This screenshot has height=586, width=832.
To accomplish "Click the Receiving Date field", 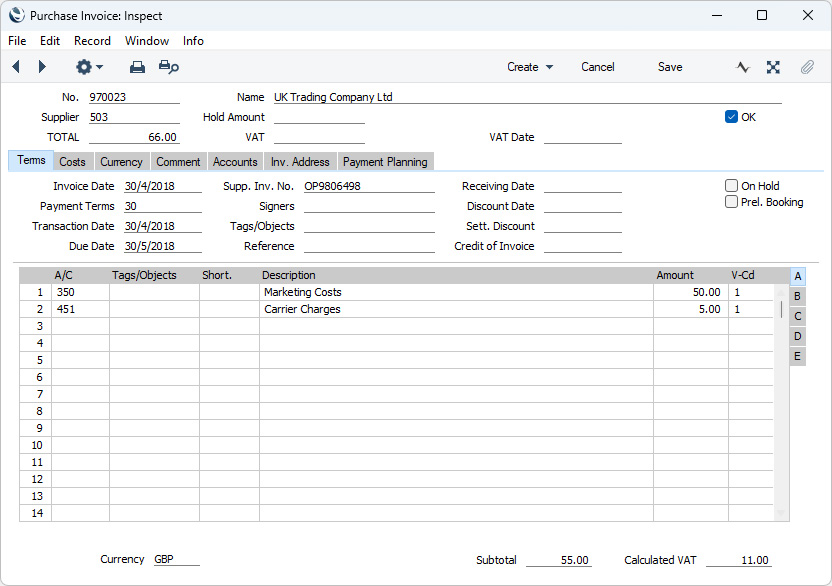I will pyautogui.click(x=583, y=186).
